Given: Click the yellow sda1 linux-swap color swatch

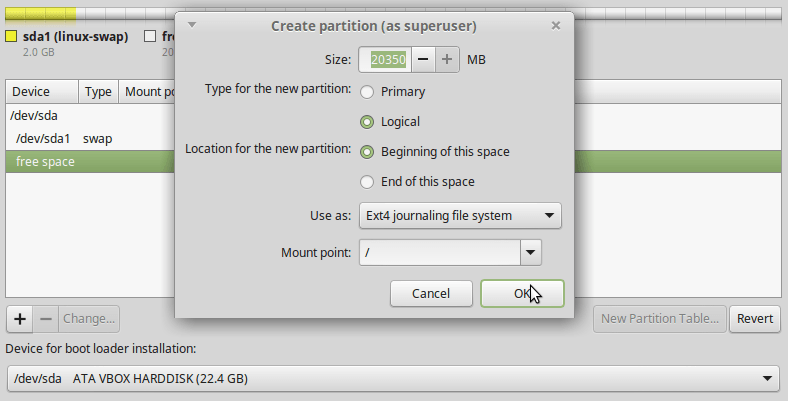Looking at the screenshot, I should pyautogui.click(x=11, y=36).
